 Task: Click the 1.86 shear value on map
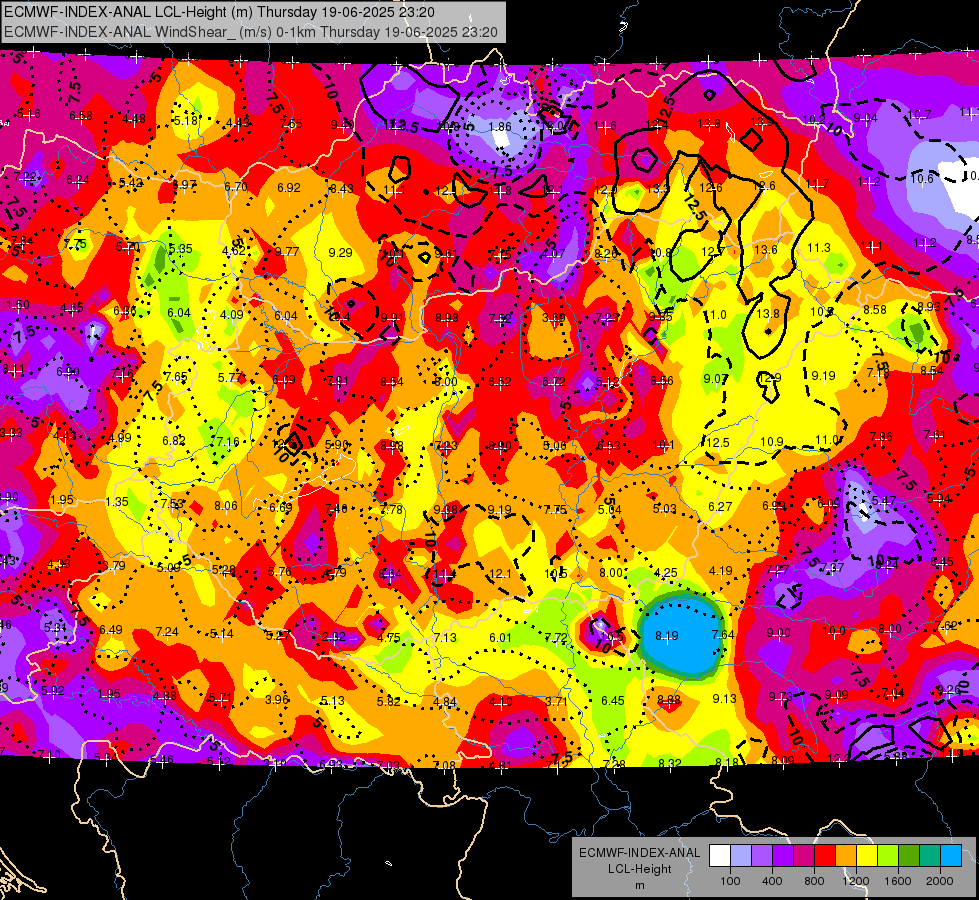click(x=500, y=127)
